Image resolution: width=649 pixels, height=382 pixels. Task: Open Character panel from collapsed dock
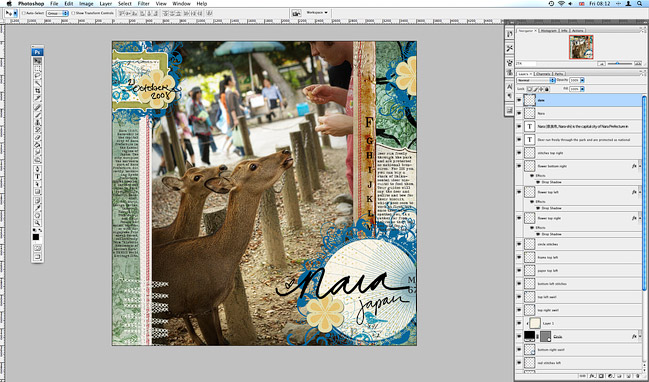coord(510,86)
